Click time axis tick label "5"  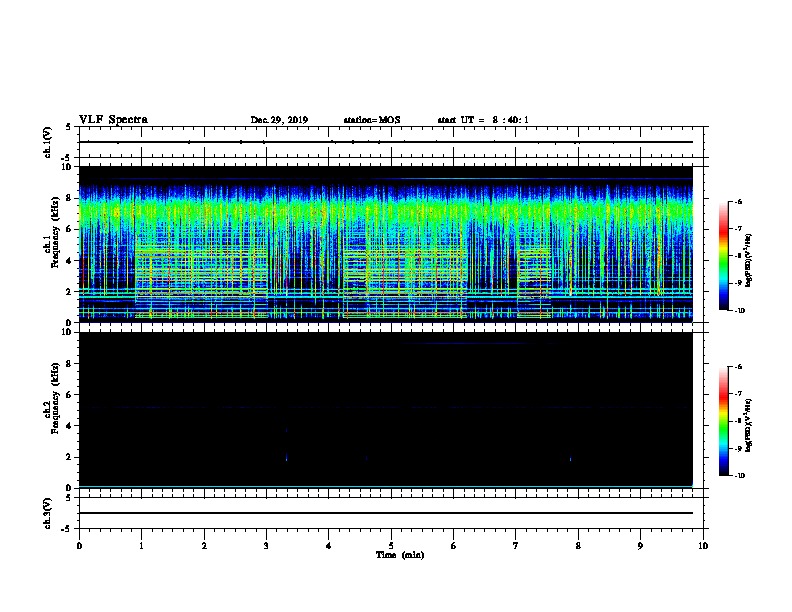click(x=391, y=545)
